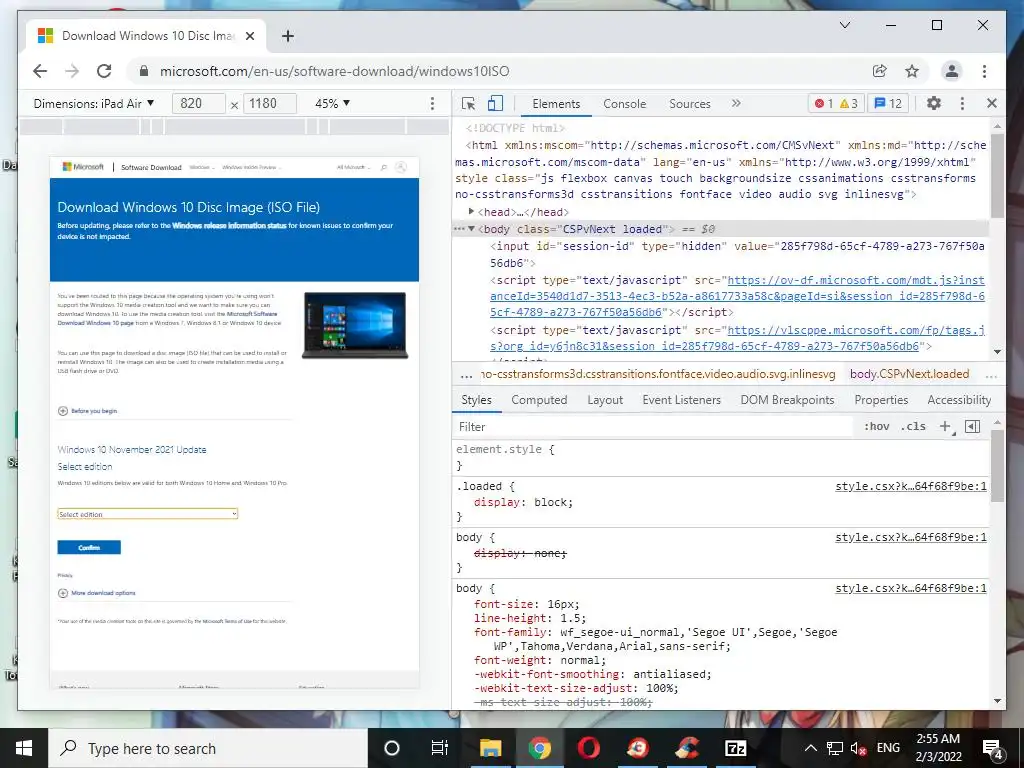1024x768 pixels.
Task: Click the height field showing 1180
Action: (270, 103)
